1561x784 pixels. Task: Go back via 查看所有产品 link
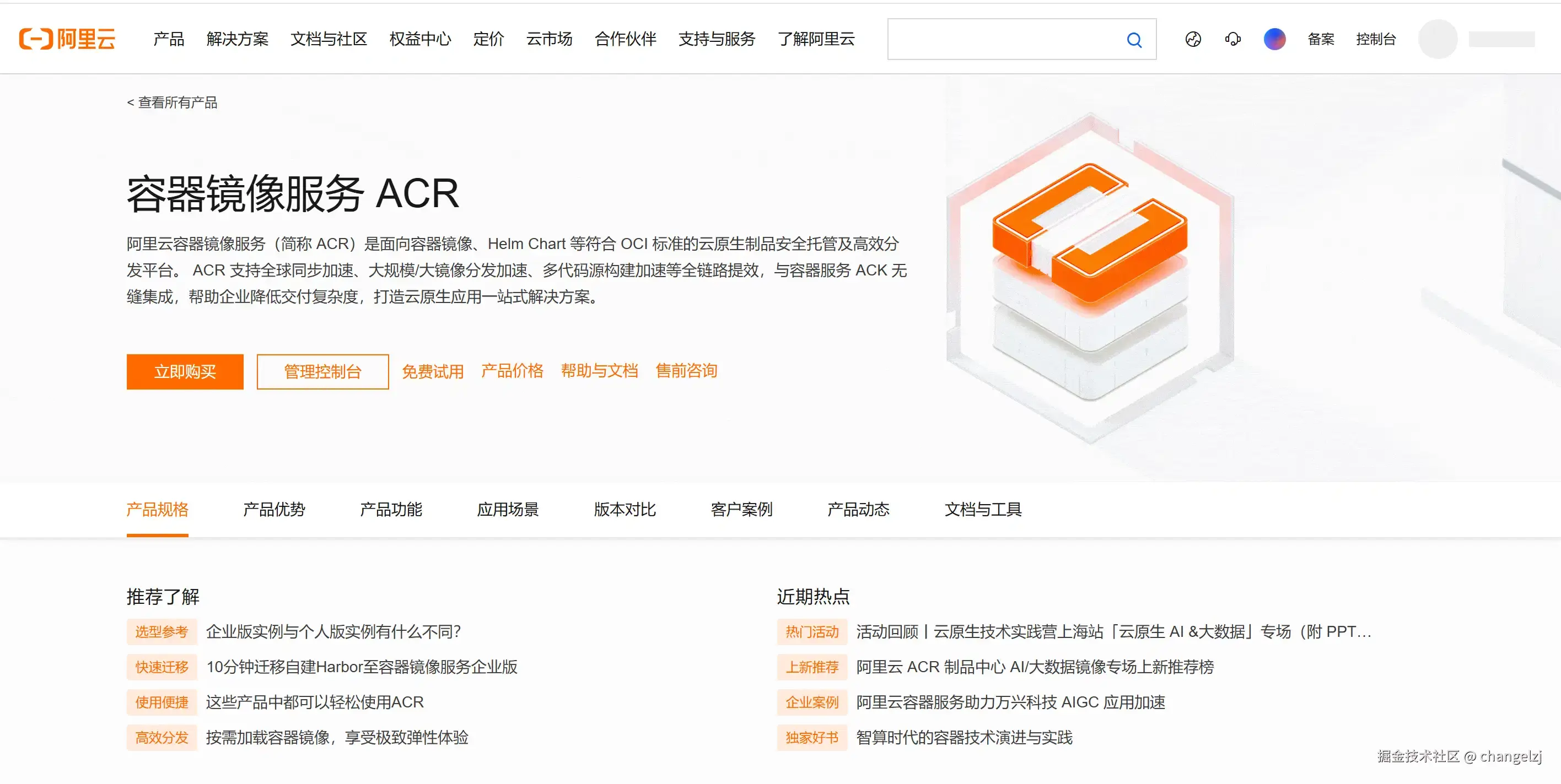tap(172, 102)
